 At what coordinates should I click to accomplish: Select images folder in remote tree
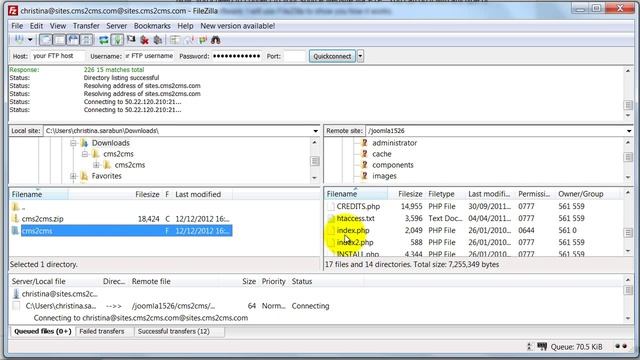(x=384, y=176)
